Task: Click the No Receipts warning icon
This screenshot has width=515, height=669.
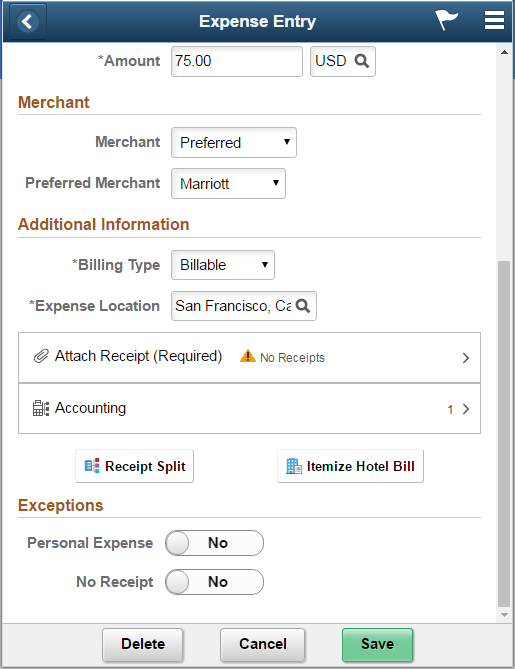Action: pos(247,356)
